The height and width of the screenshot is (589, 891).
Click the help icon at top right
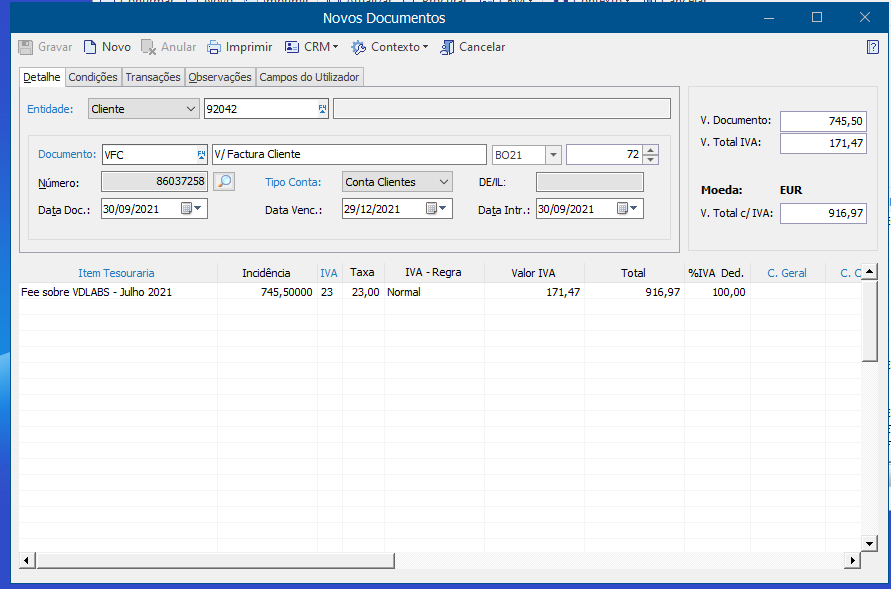click(872, 47)
